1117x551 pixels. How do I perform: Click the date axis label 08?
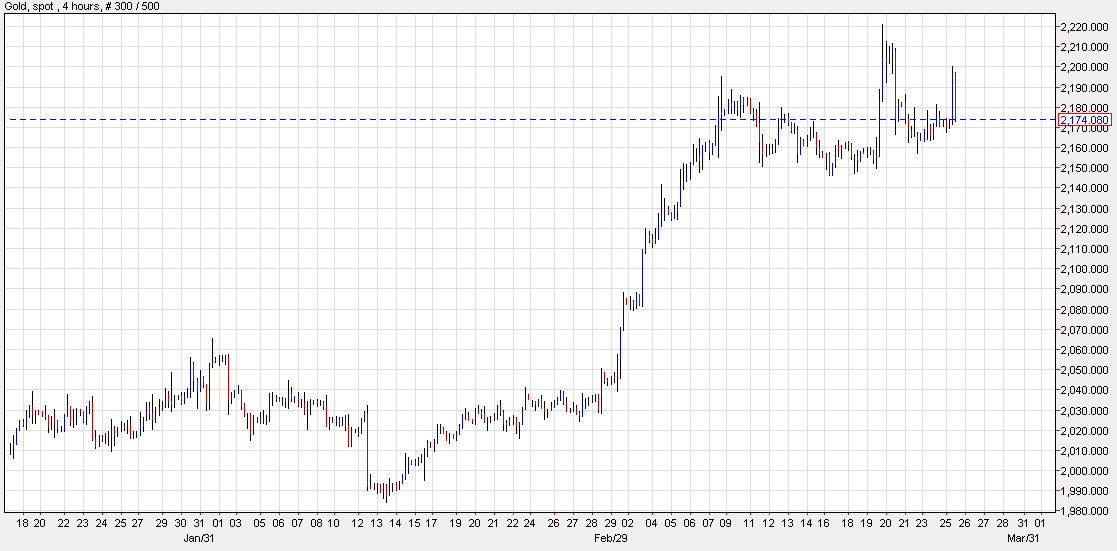coord(316,522)
